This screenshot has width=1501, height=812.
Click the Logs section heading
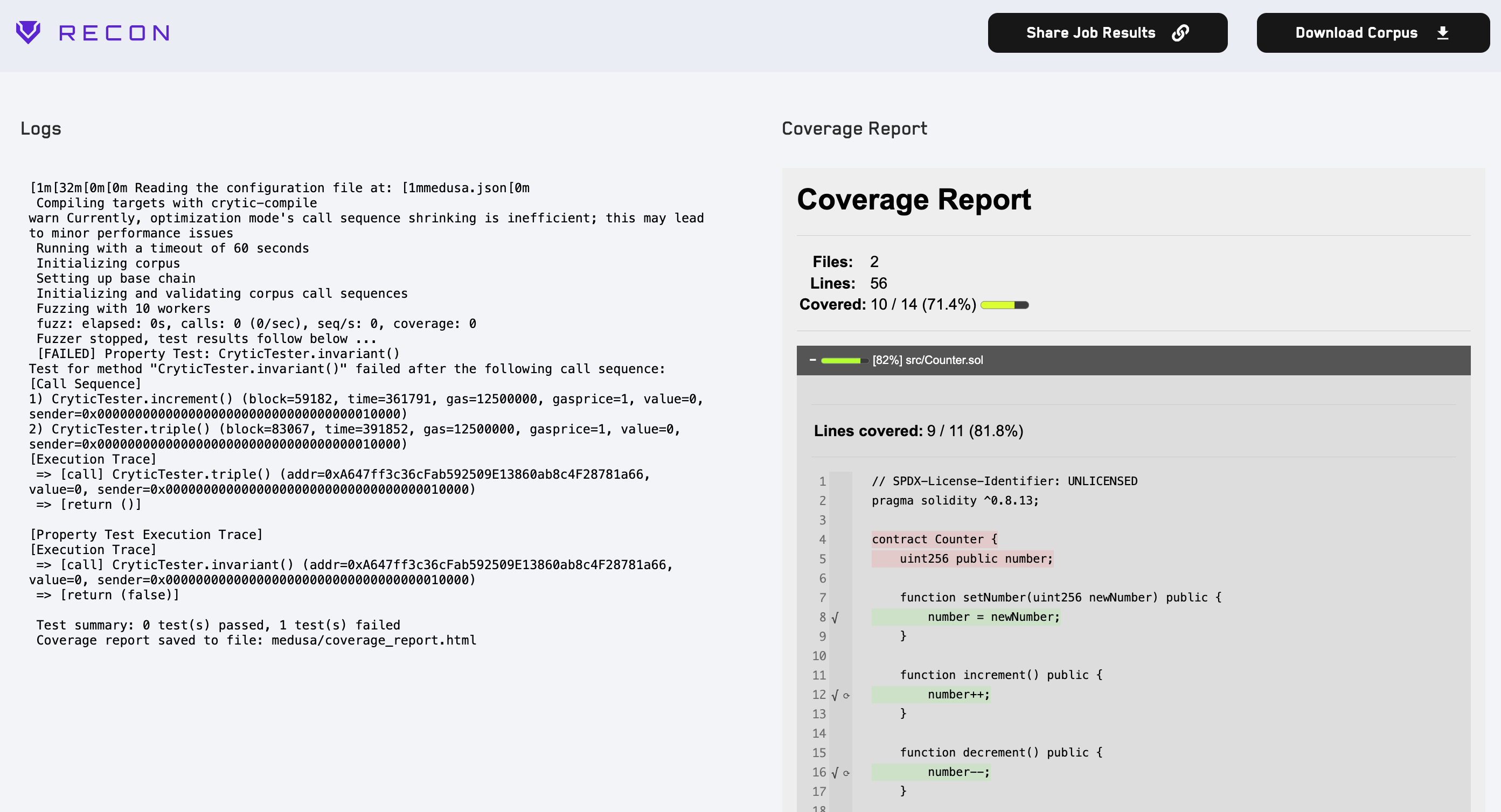click(x=41, y=128)
